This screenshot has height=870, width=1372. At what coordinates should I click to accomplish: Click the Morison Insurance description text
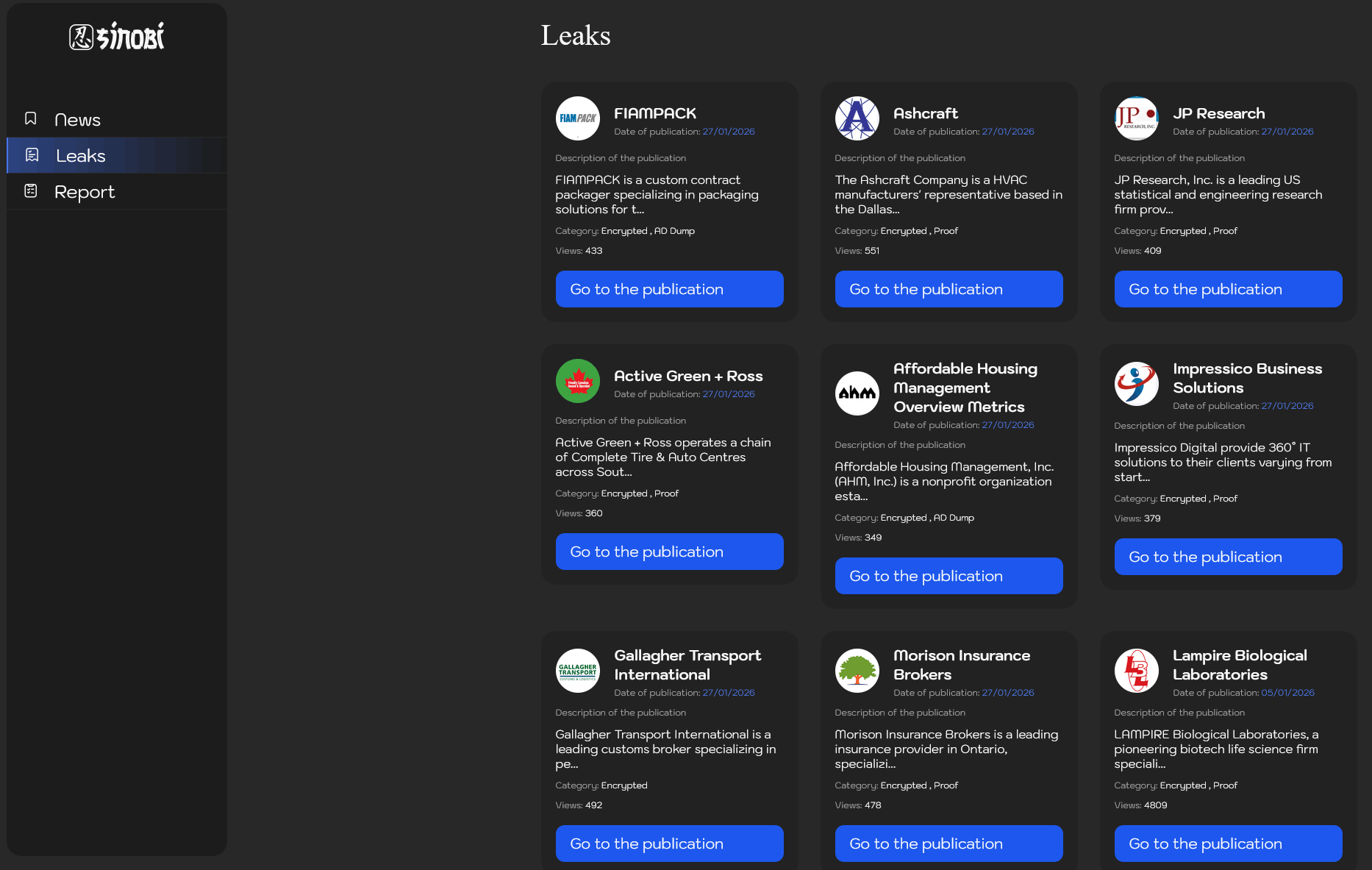[x=946, y=749]
